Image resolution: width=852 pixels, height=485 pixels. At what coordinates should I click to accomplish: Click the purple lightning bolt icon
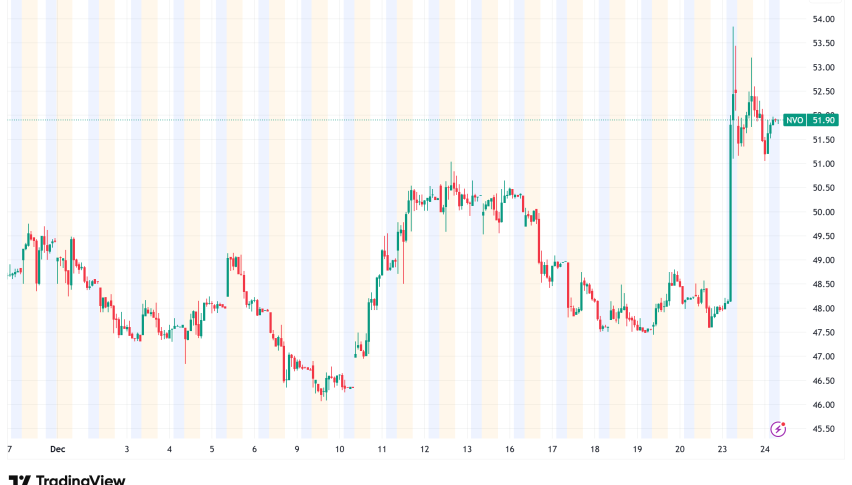pos(776,427)
